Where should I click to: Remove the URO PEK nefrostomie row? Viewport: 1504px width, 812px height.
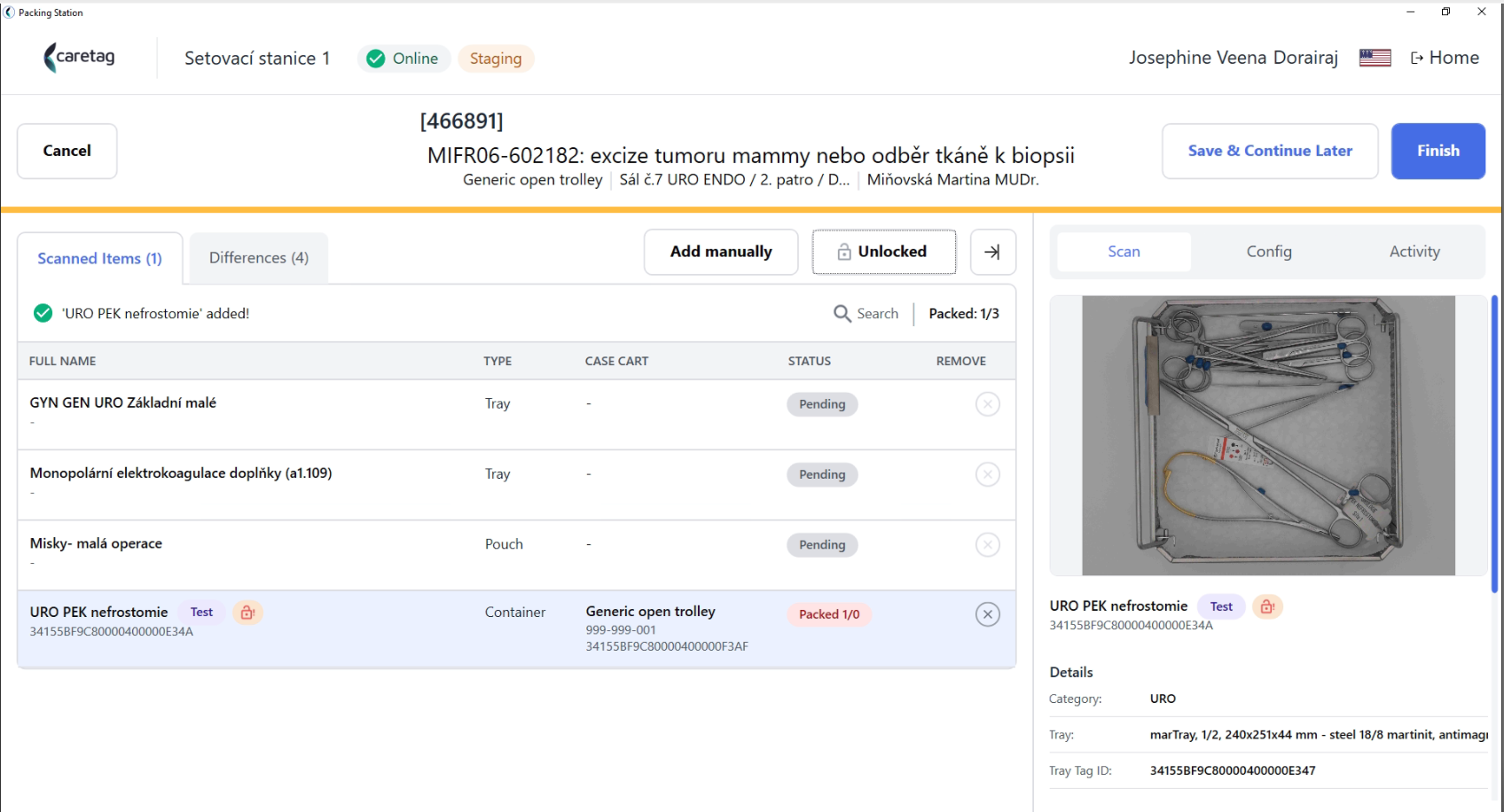[x=987, y=614]
